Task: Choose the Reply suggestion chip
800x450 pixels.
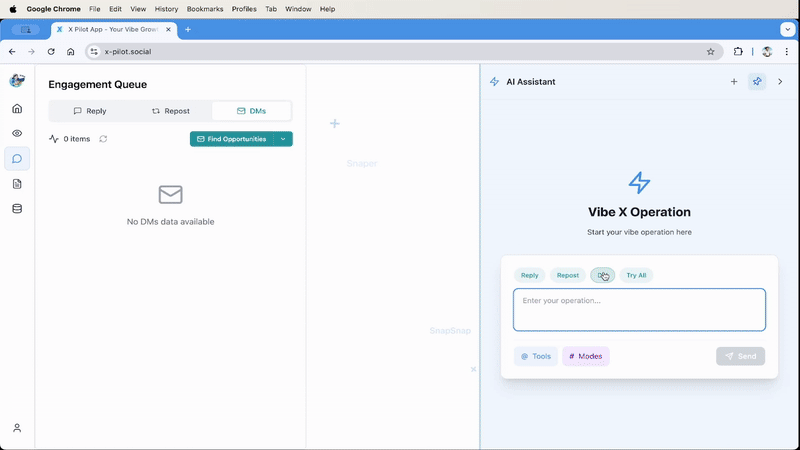Action: [530, 276]
